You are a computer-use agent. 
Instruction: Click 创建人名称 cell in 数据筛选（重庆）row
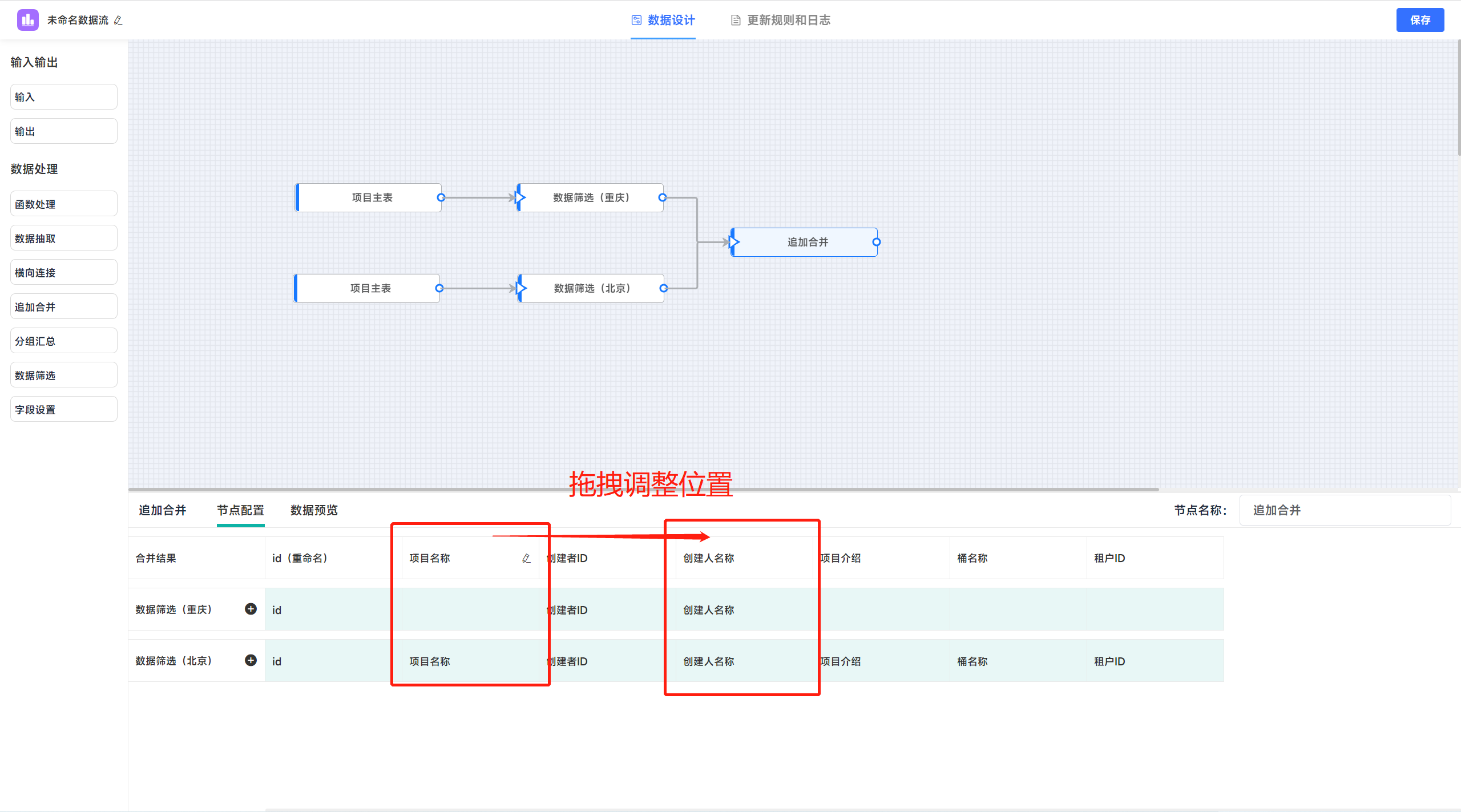[x=744, y=609]
